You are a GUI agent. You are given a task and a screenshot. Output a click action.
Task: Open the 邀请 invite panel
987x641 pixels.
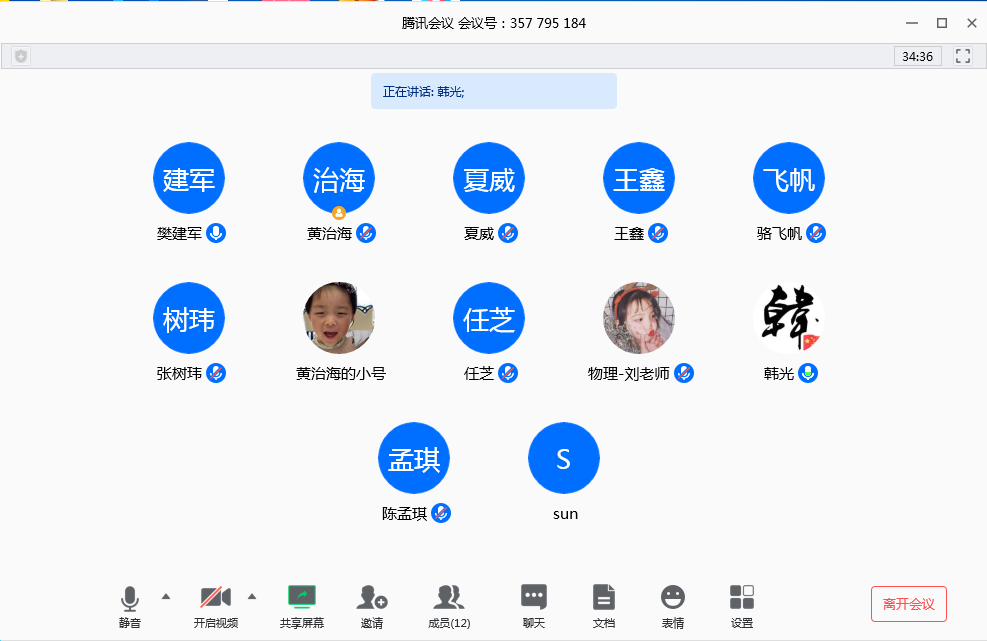click(372, 606)
